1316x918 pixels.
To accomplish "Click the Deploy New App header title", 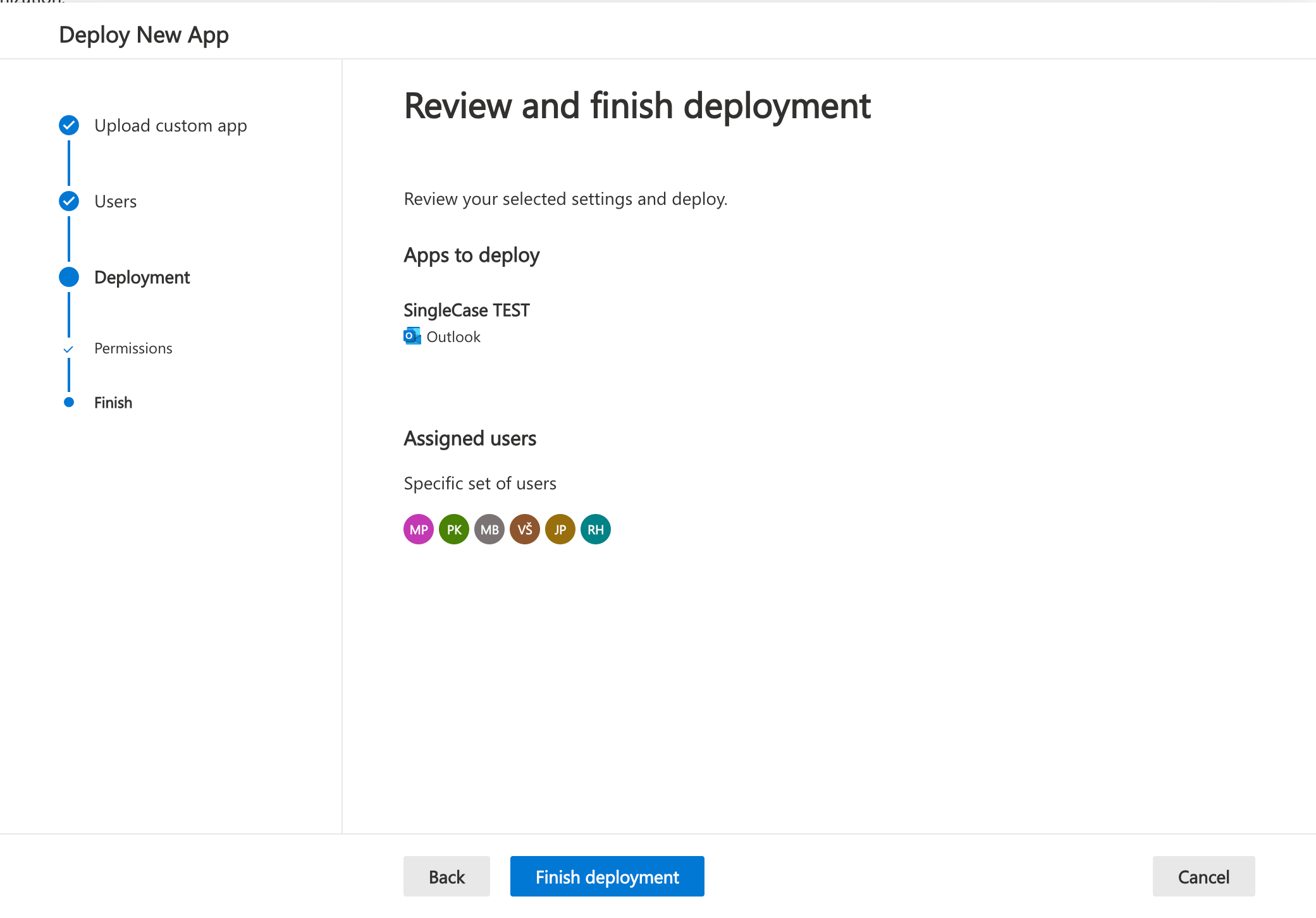I will pos(144,35).
